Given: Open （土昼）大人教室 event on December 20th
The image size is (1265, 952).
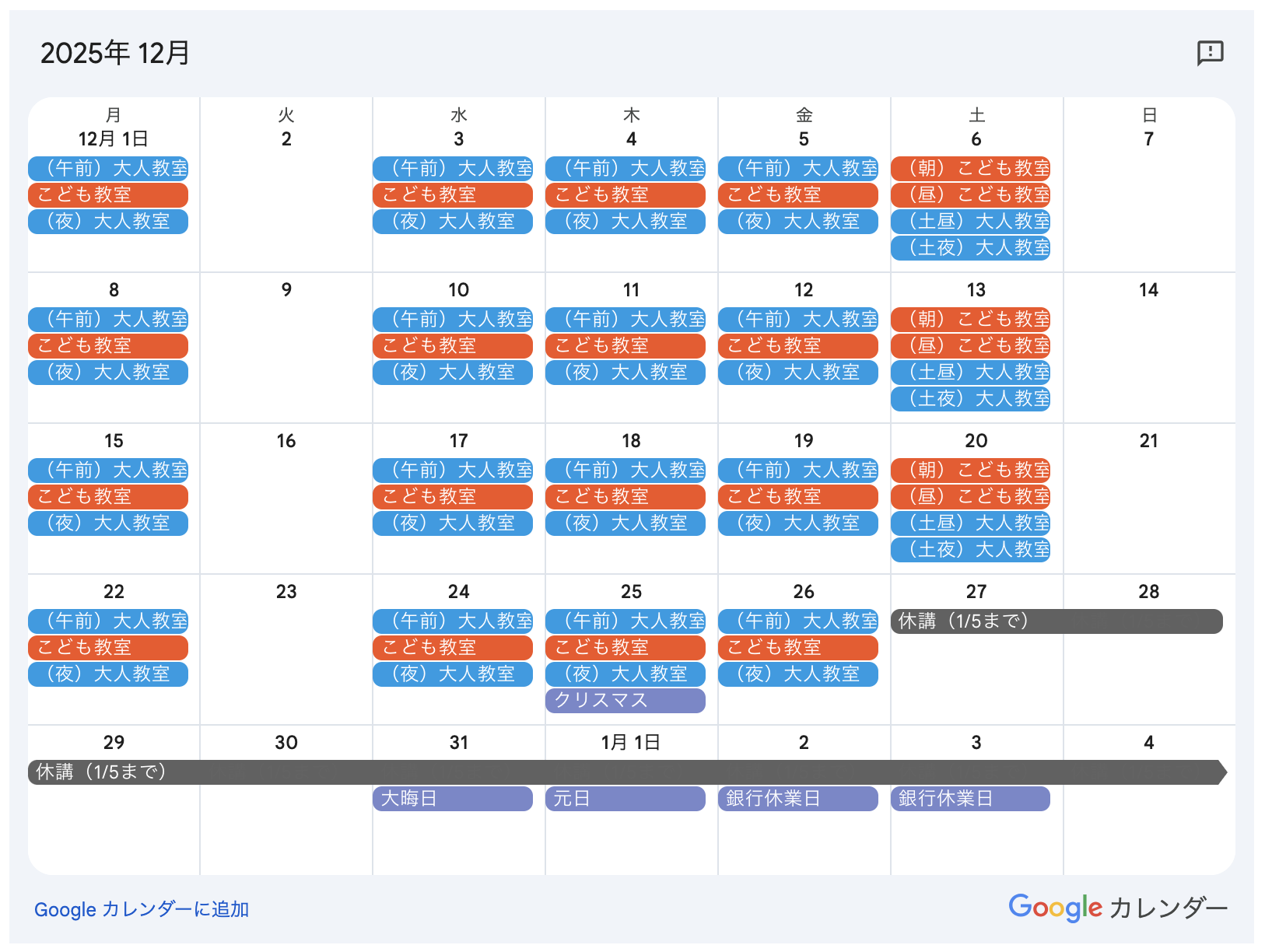Looking at the screenshot, I should pyautogui.click(x=970, y=523).
